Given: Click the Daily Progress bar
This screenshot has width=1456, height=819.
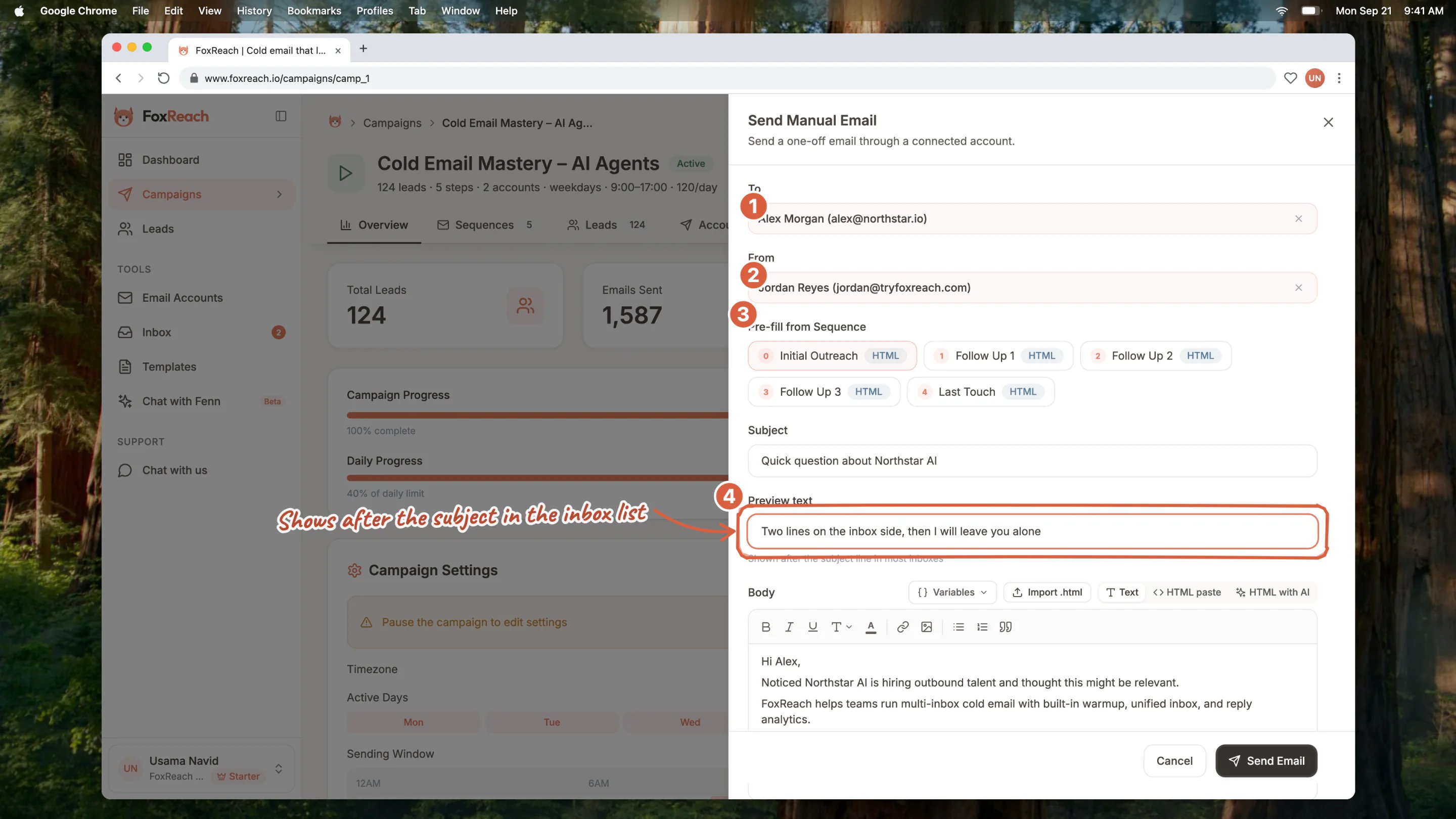Looking at the screenshot, I should 537,478.
